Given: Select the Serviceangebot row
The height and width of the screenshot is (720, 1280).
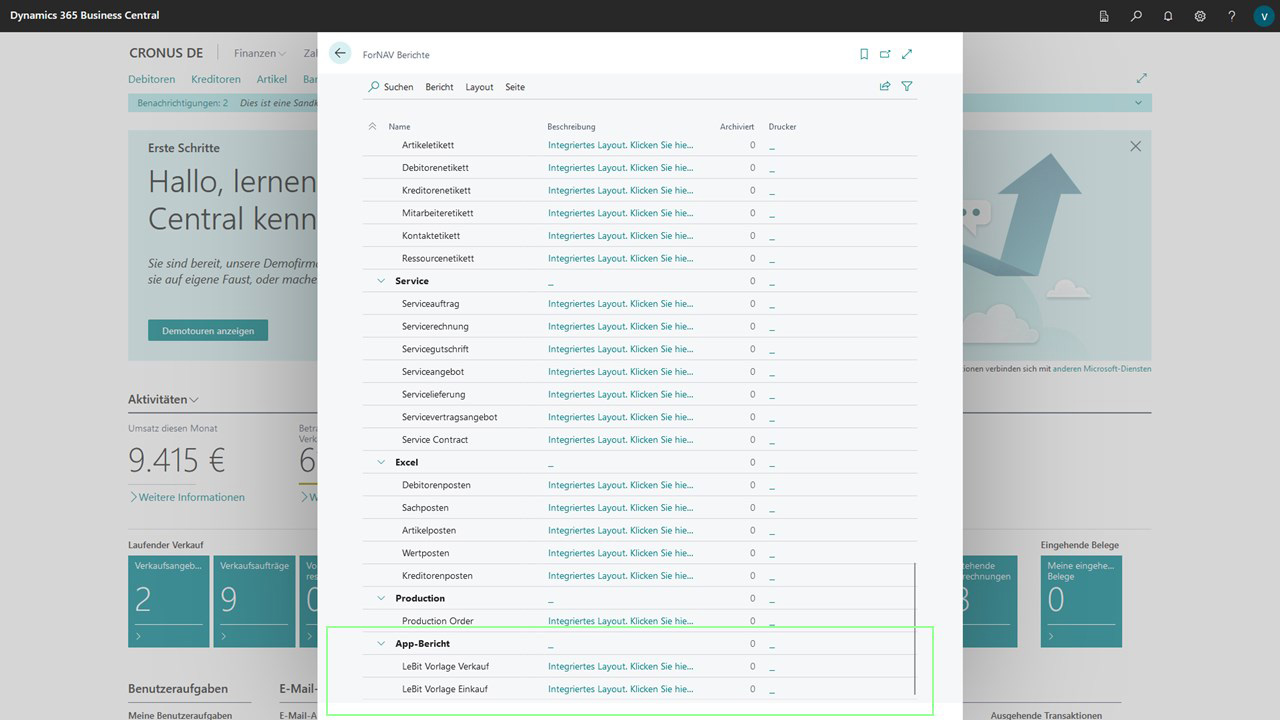Looking at the screenshot, I should 639,372.
